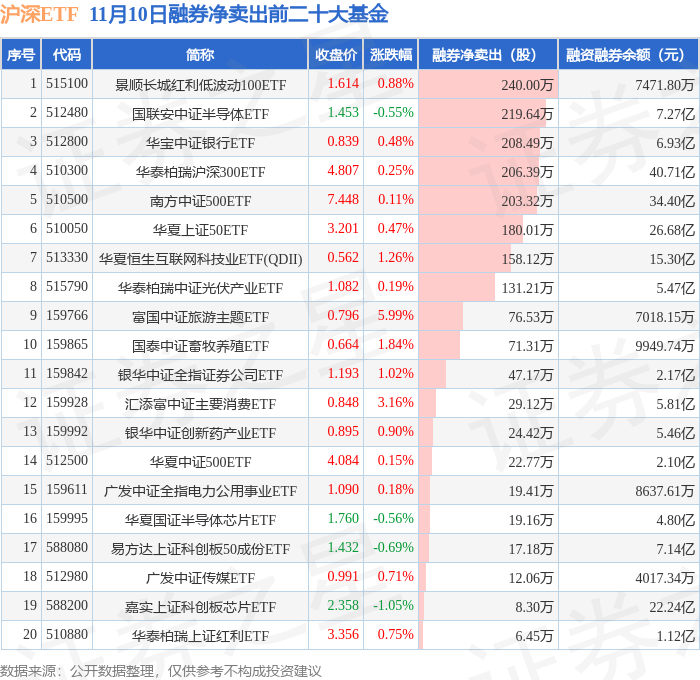Select fund code 515100
This screenshot has width=700, height=680.
[x=67, y=83]
